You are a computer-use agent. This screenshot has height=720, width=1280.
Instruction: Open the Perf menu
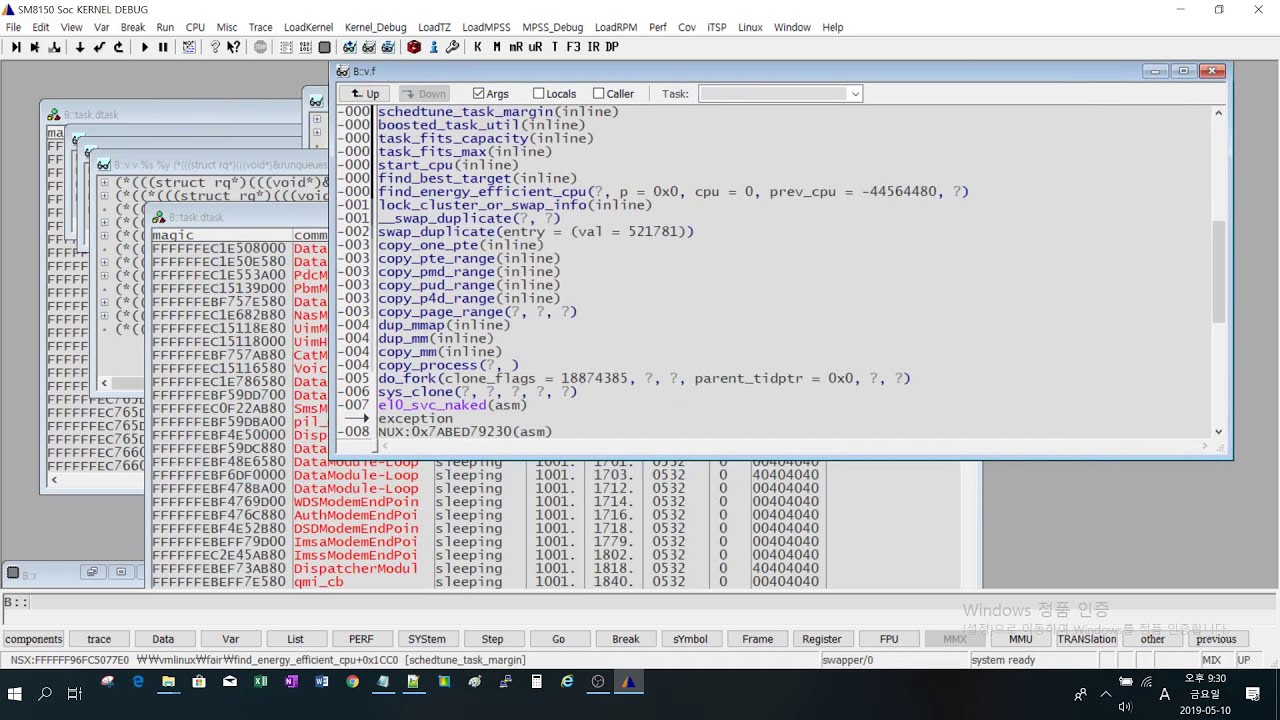[x=657, y=27]
